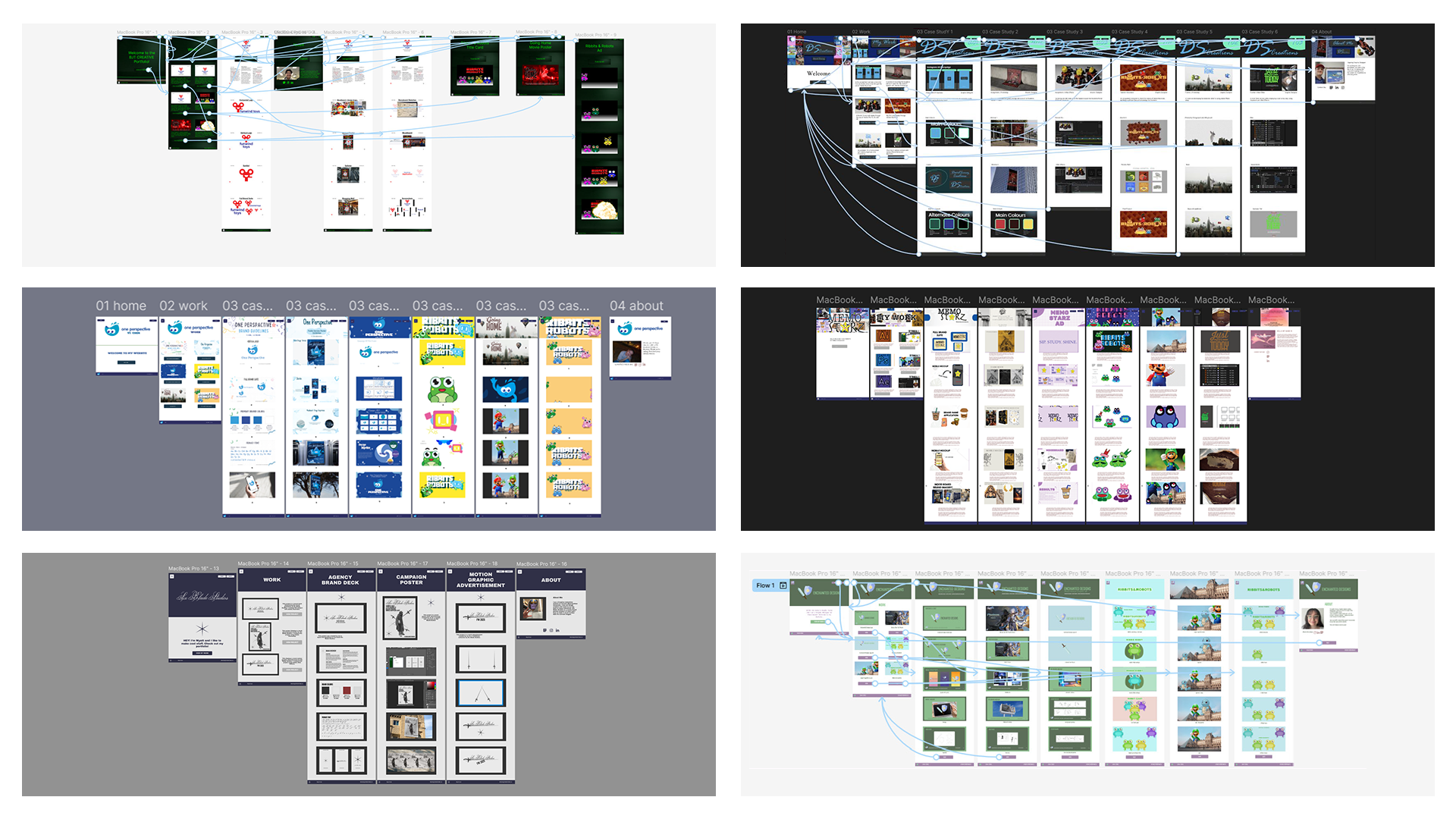Click the play icon beside Flow 1
The image size is (1456, 819).
click(783, 585)
